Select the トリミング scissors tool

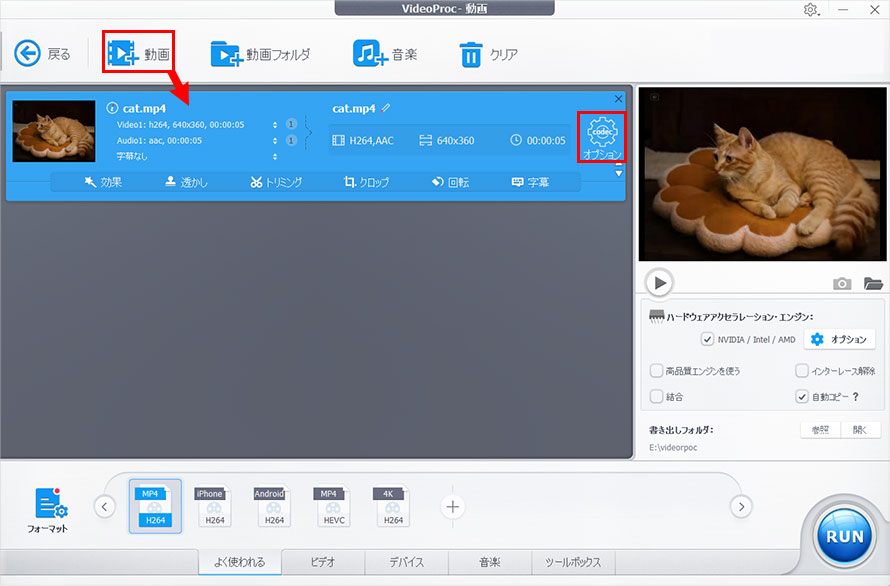(x=276, y=181)
